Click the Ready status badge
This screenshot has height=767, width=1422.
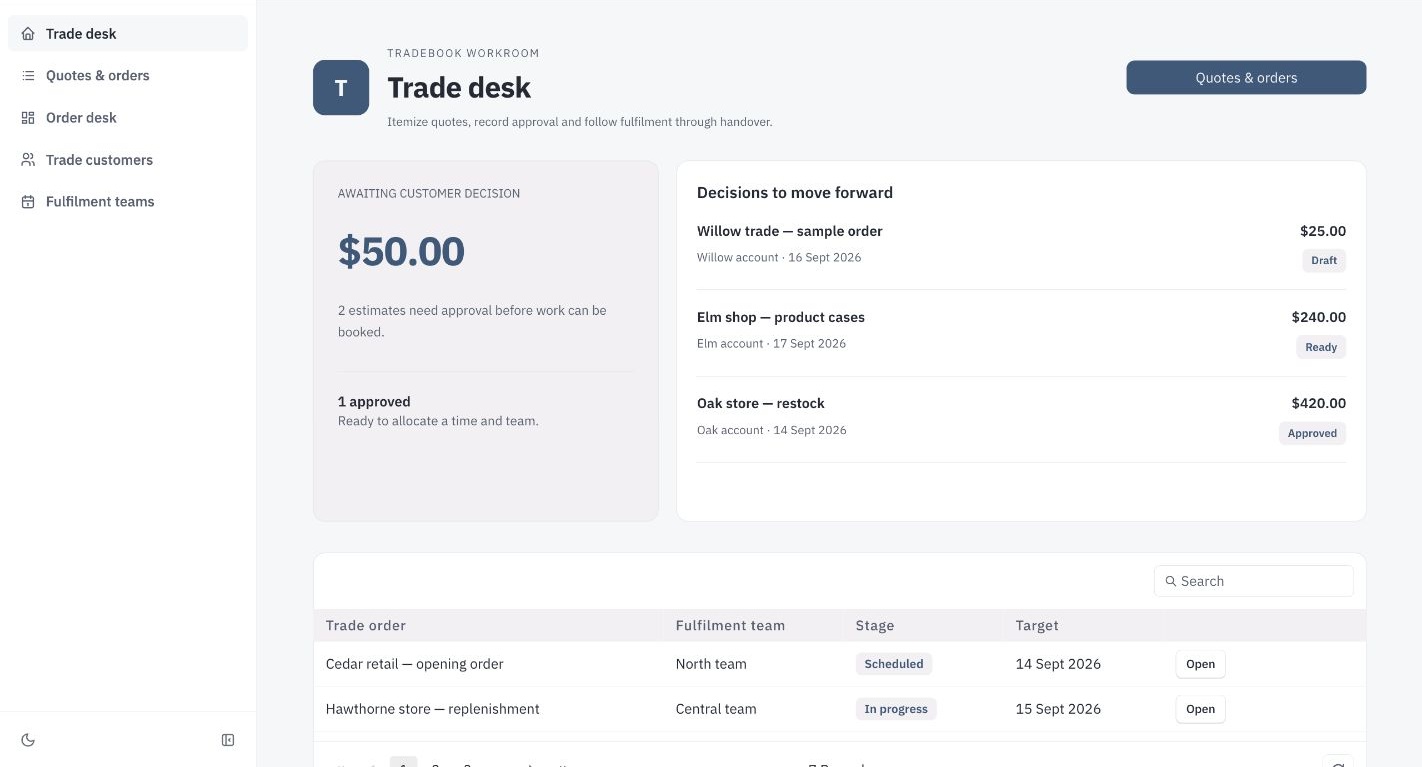[1321, 347]
